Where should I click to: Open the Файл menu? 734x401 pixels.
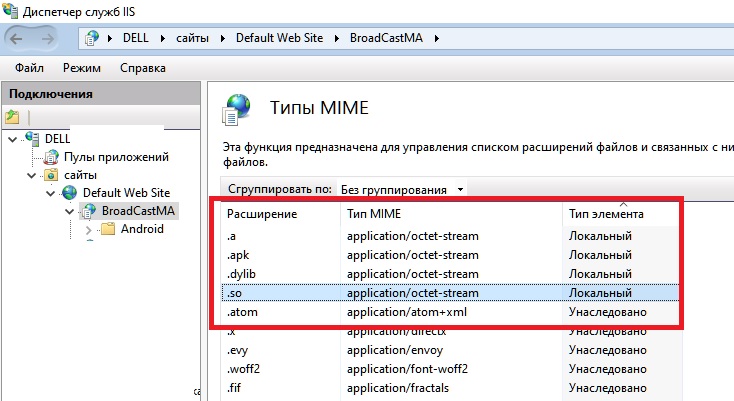(x=29, y=68)
